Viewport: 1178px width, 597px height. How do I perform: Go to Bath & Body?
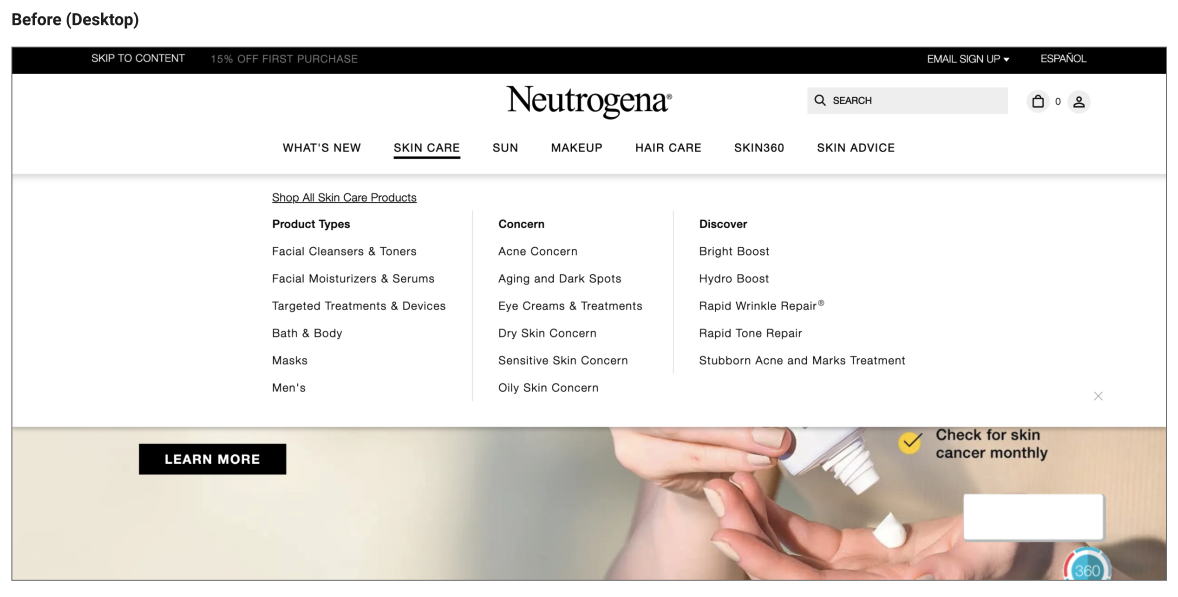pyautogui.click(x=307, y=333)
